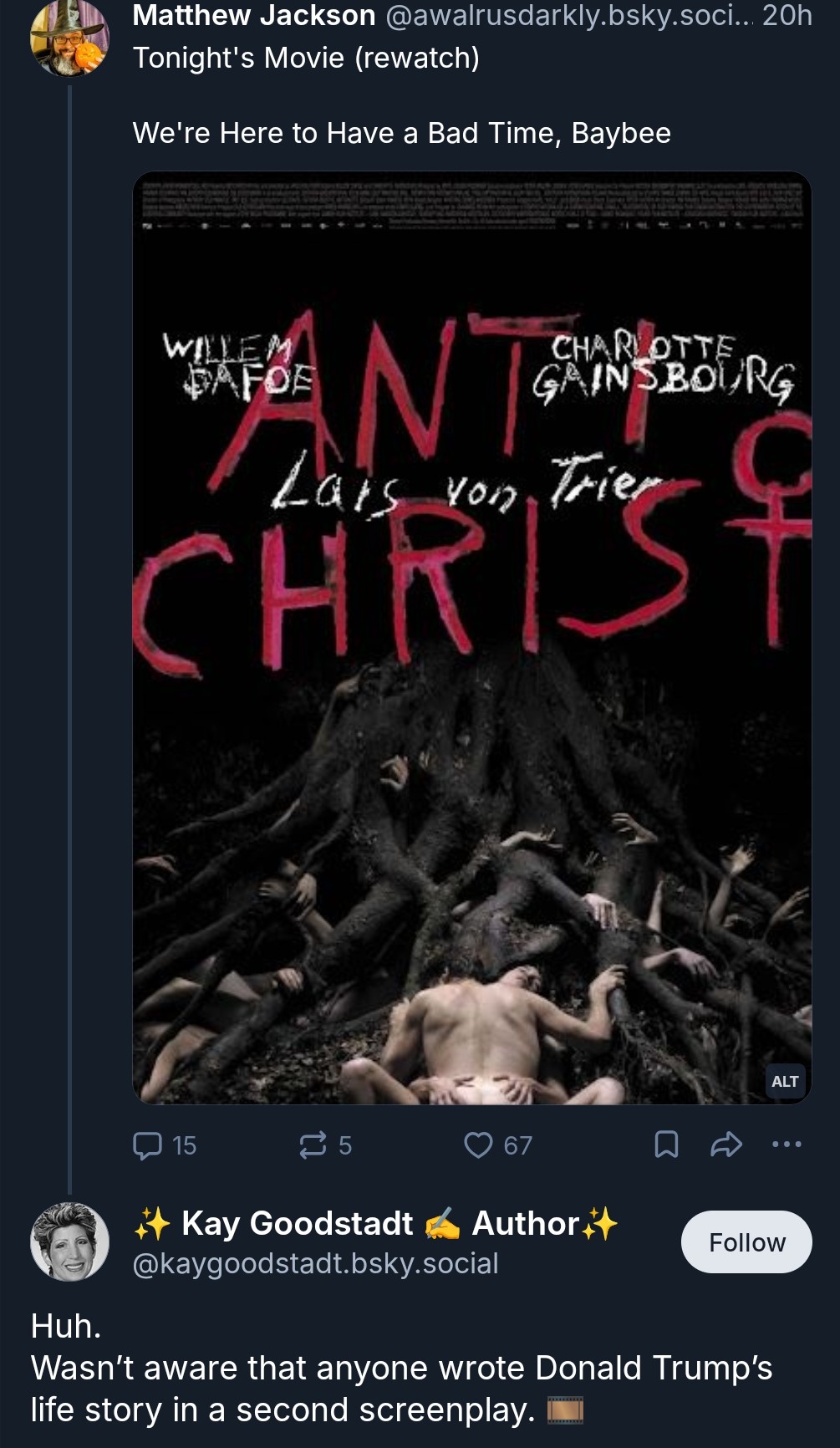Click the reply text about Donald Trump's life story
The height and width of the screenshot is (1448, 840).
[401, 1369]
